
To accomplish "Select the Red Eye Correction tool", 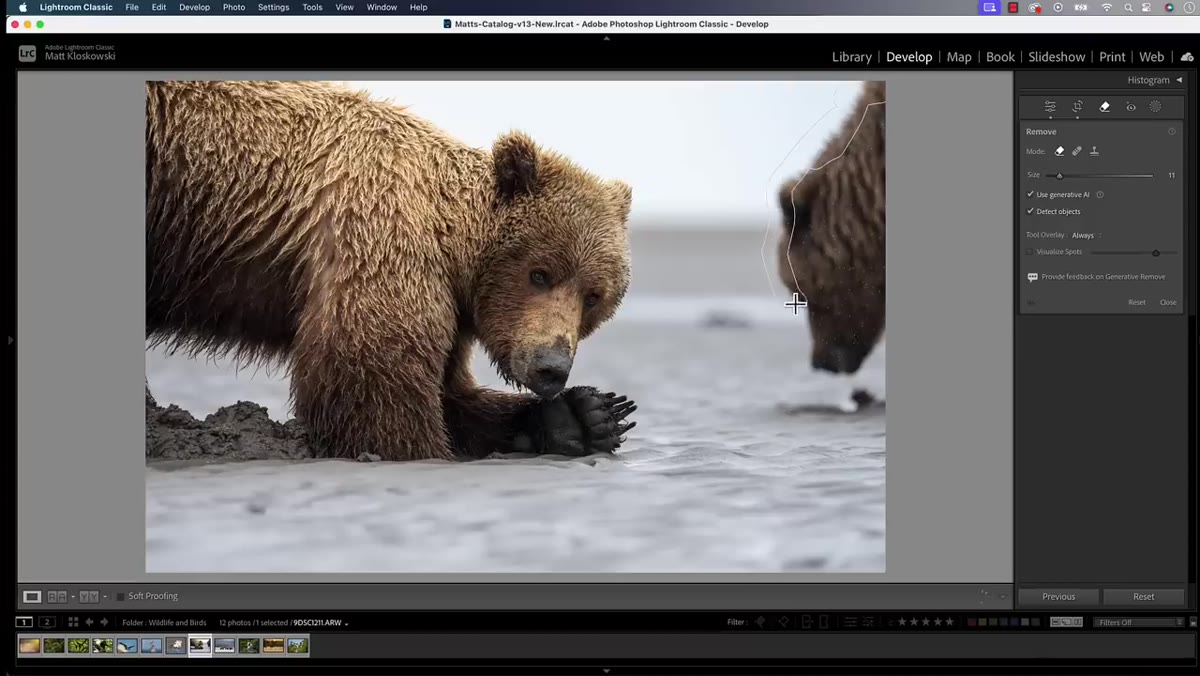I will (x=1131, y=106).
